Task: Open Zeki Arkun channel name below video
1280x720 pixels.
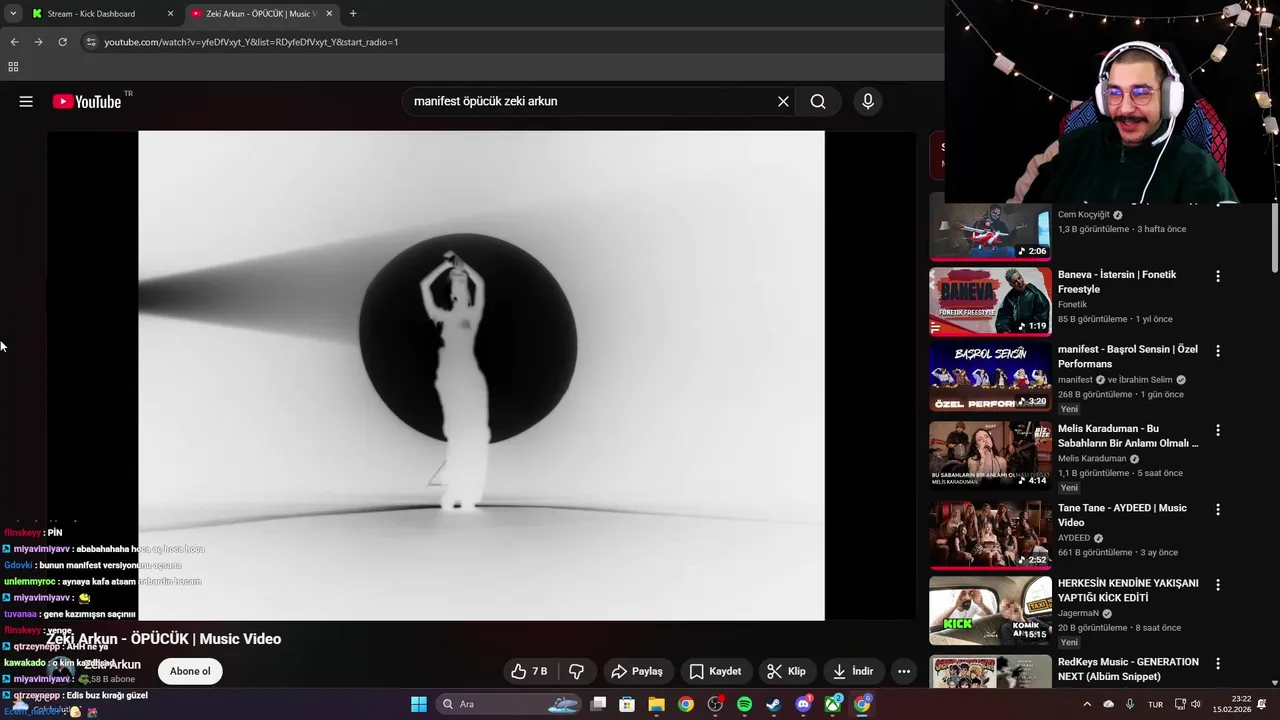Action: click(x=112, y=664)
